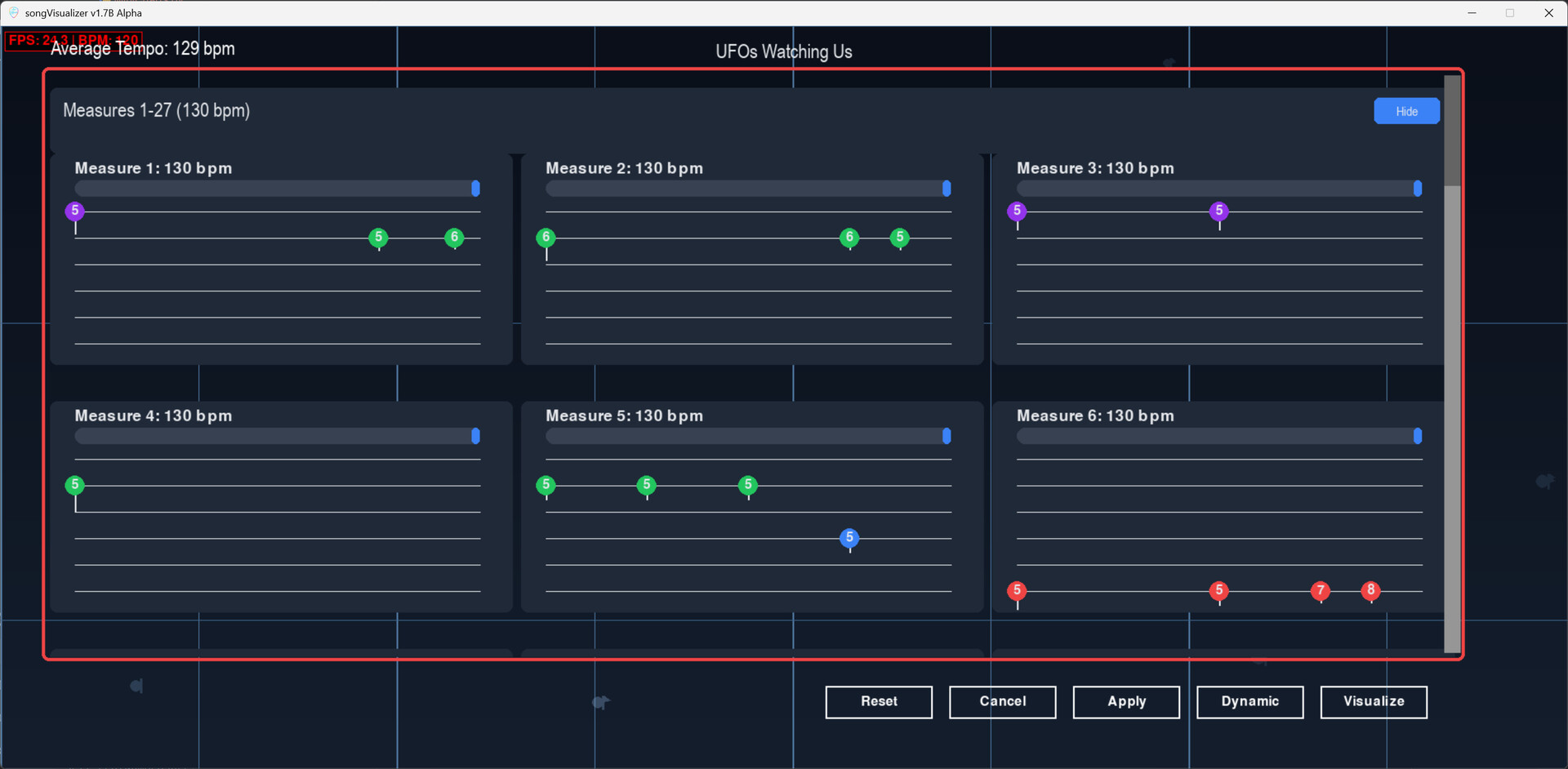Image resolution: width=1568 pixels, height=769 pixels.
Task: Enable Dynamic tempo mode
Action: click(x=1250, y=701)
